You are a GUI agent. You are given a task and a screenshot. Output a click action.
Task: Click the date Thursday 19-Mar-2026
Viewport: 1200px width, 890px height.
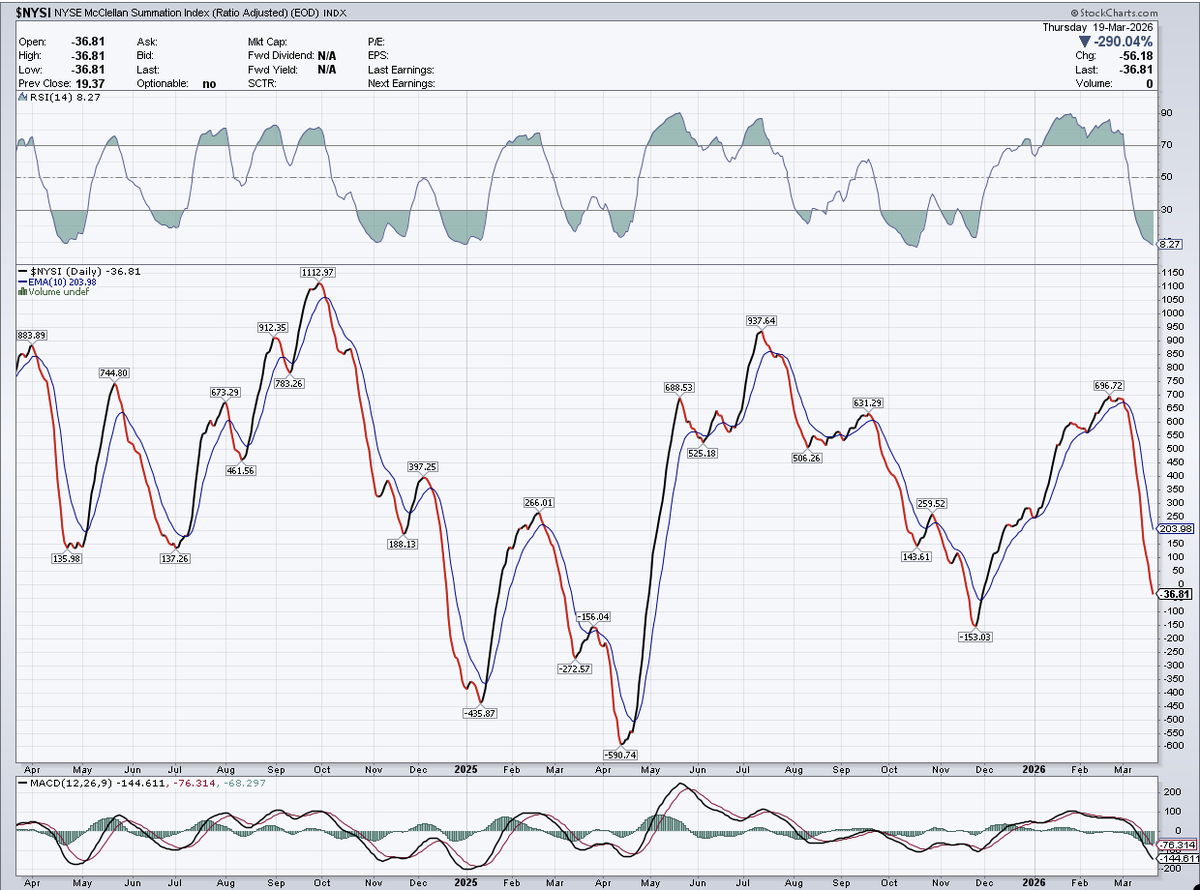point(1097,28)
